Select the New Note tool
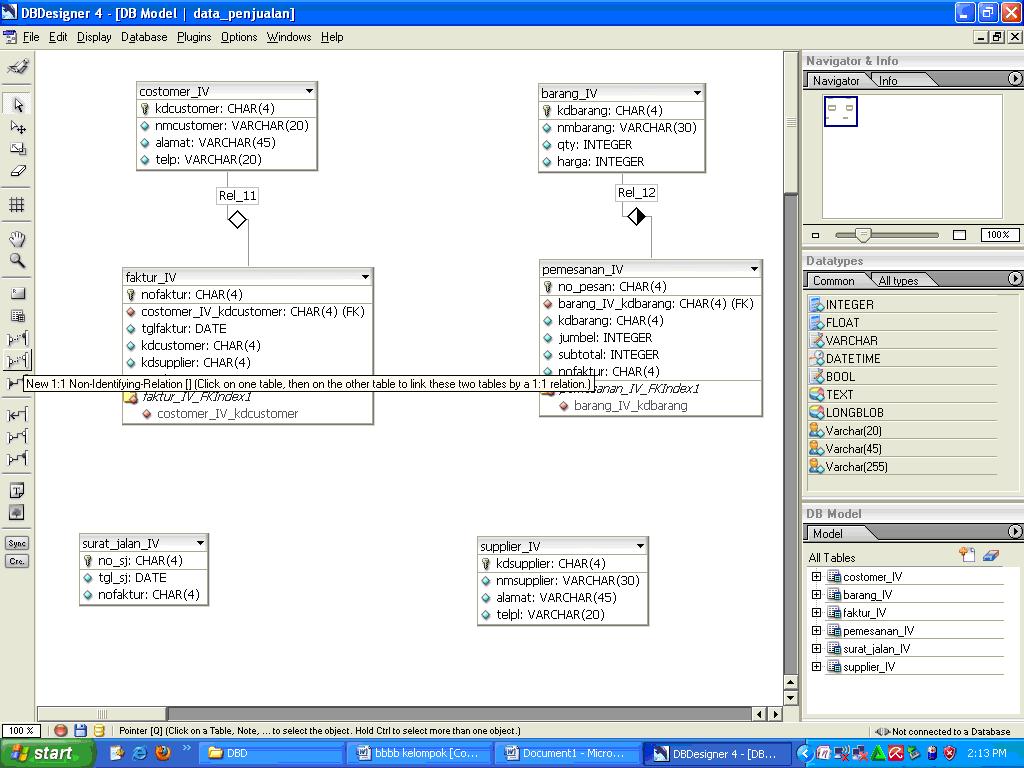 pos(18,490)
